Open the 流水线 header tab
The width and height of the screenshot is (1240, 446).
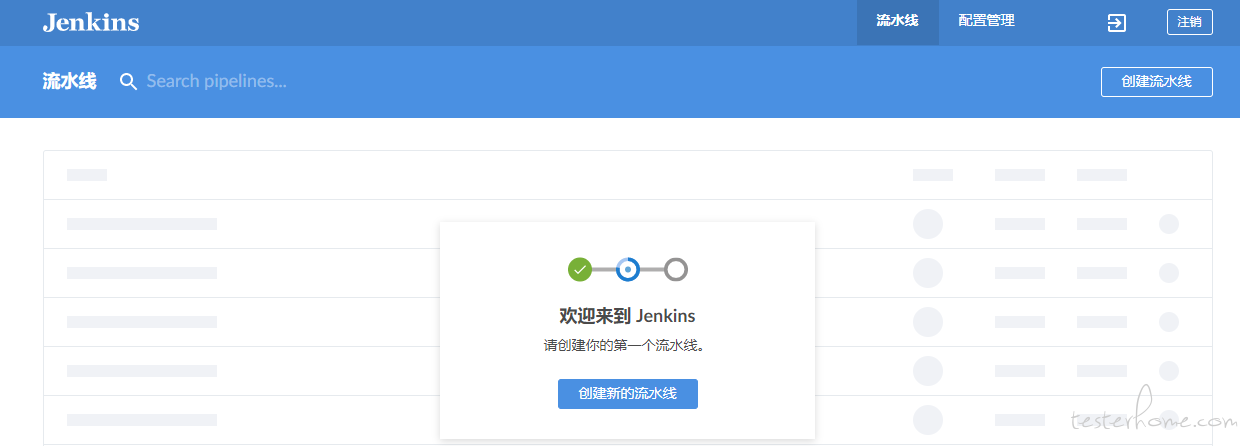[897, 21]
